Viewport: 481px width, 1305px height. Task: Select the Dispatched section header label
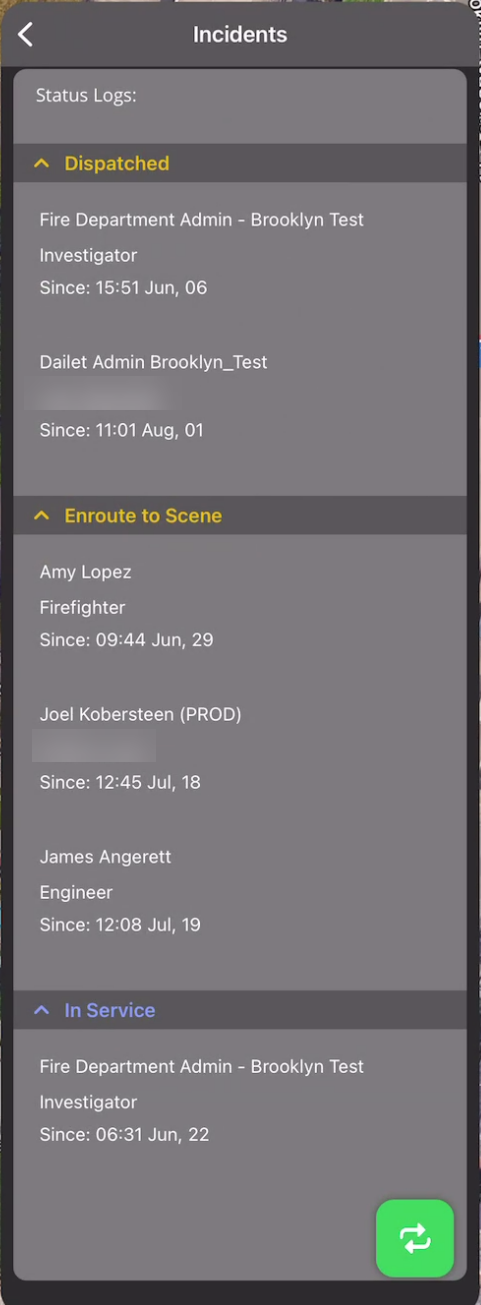click(117, 163)
